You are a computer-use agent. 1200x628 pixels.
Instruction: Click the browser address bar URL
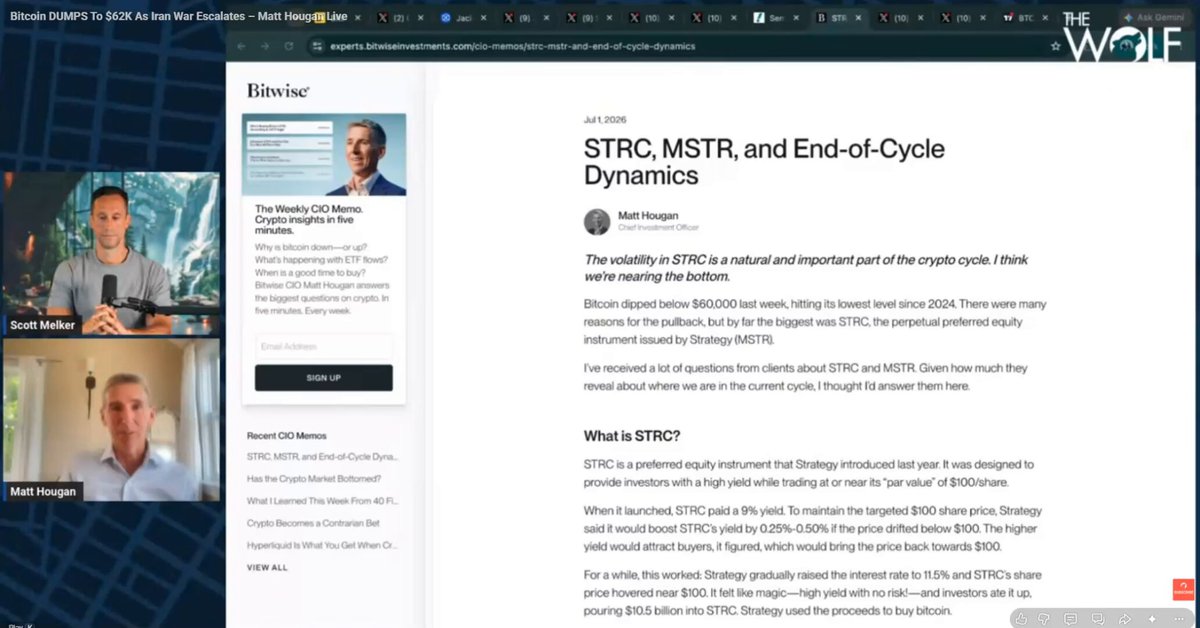click(x=511, y=46)
